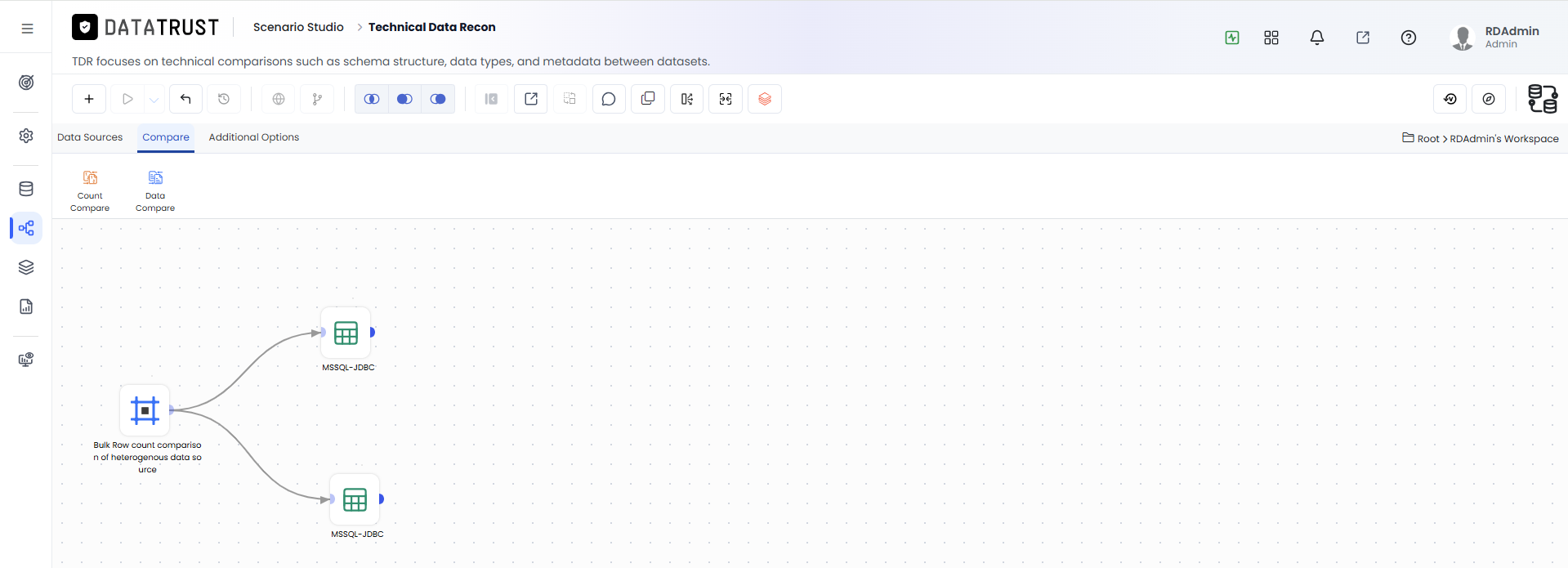This screenshot has width=1568, height=568.
Task: Toggle the left join mode
Action: [x=404, y=99]
